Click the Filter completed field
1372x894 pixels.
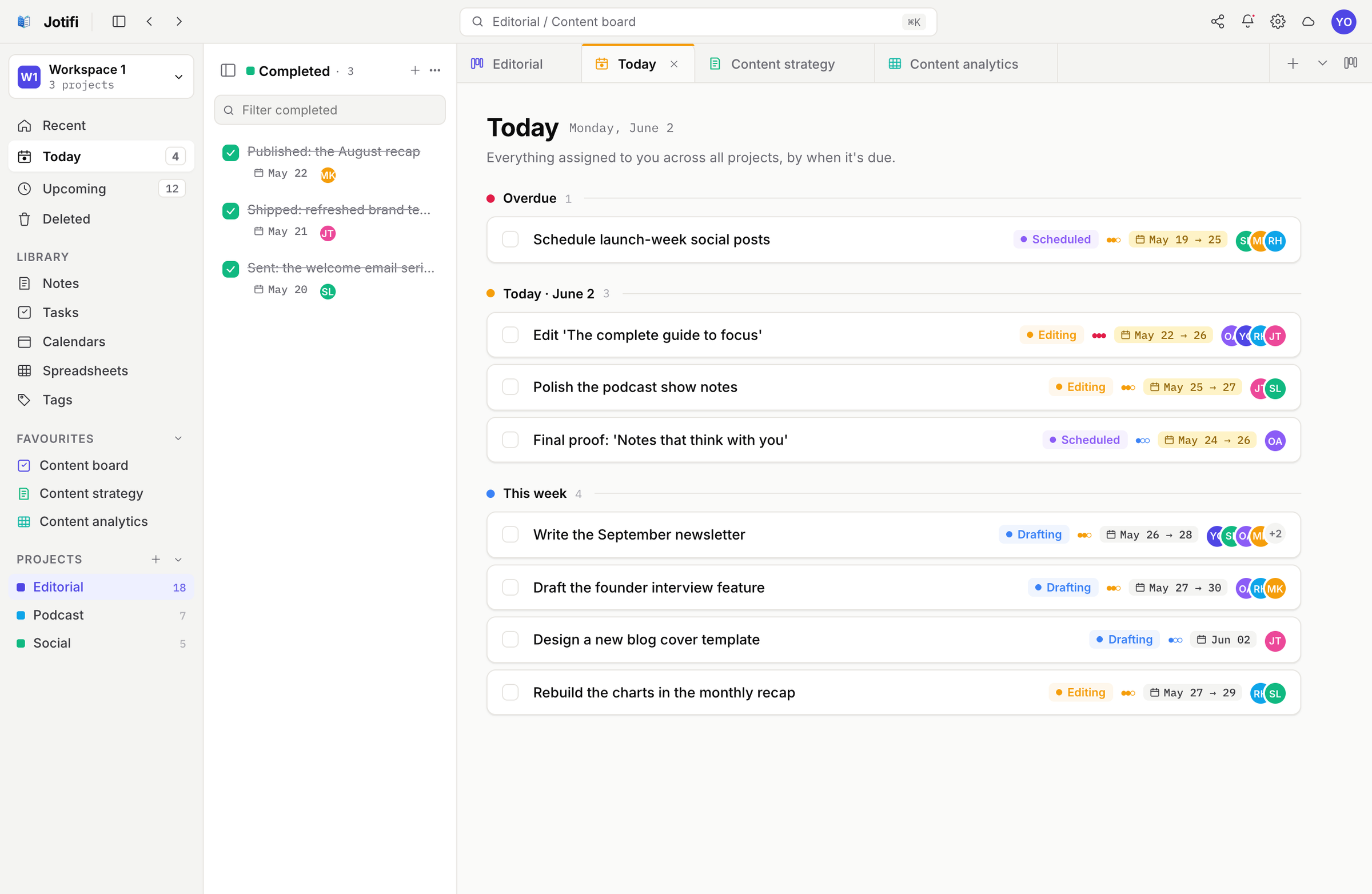tap(330, 110)
